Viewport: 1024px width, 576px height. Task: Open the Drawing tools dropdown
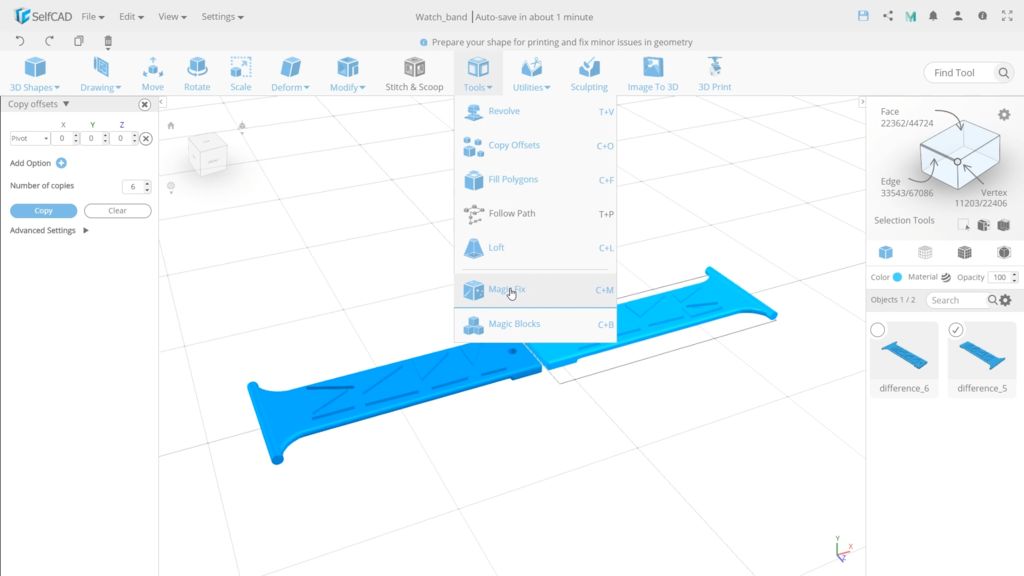pos(100,74)
